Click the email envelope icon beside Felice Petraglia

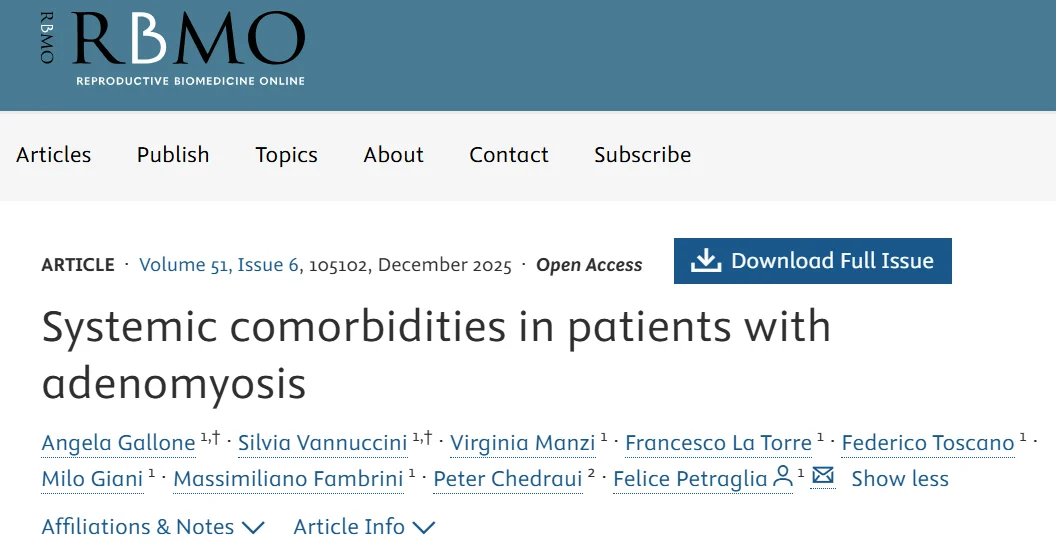tap(823, 476)
